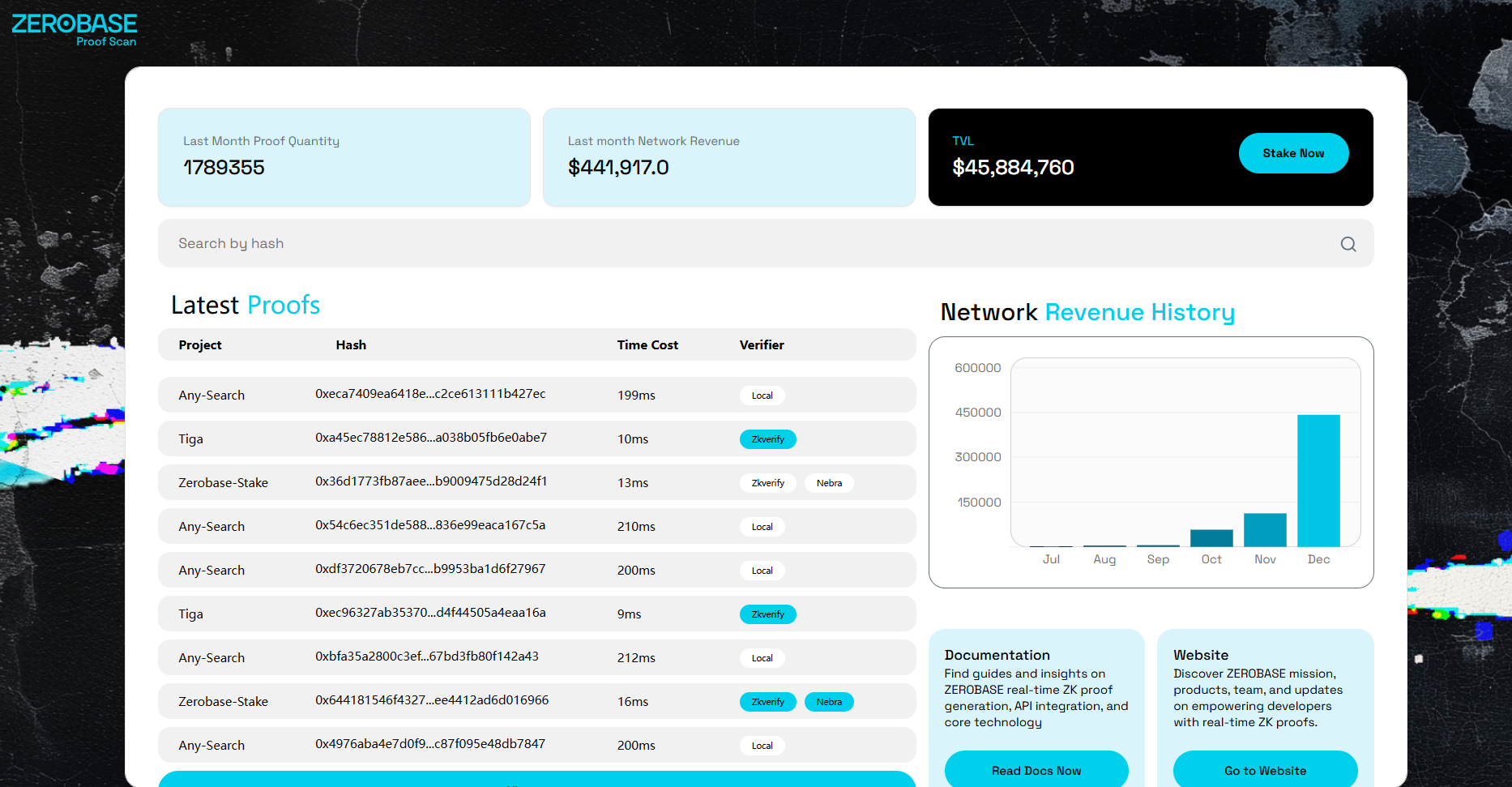Open Read Docs Now button
This screenshot has width=1512, height=787.
1036,770
